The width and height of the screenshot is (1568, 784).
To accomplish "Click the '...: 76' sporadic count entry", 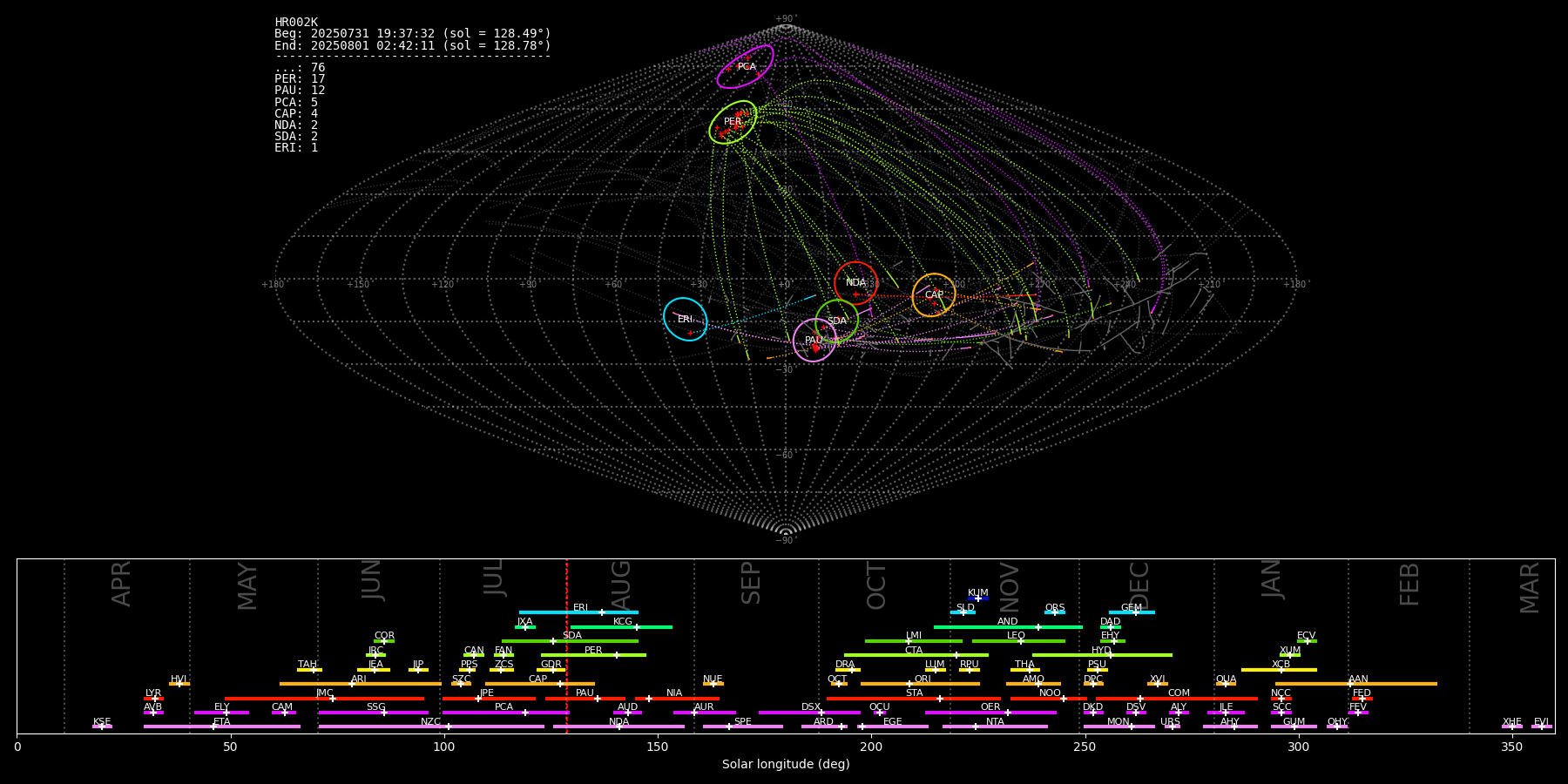I will coord(300,68).
